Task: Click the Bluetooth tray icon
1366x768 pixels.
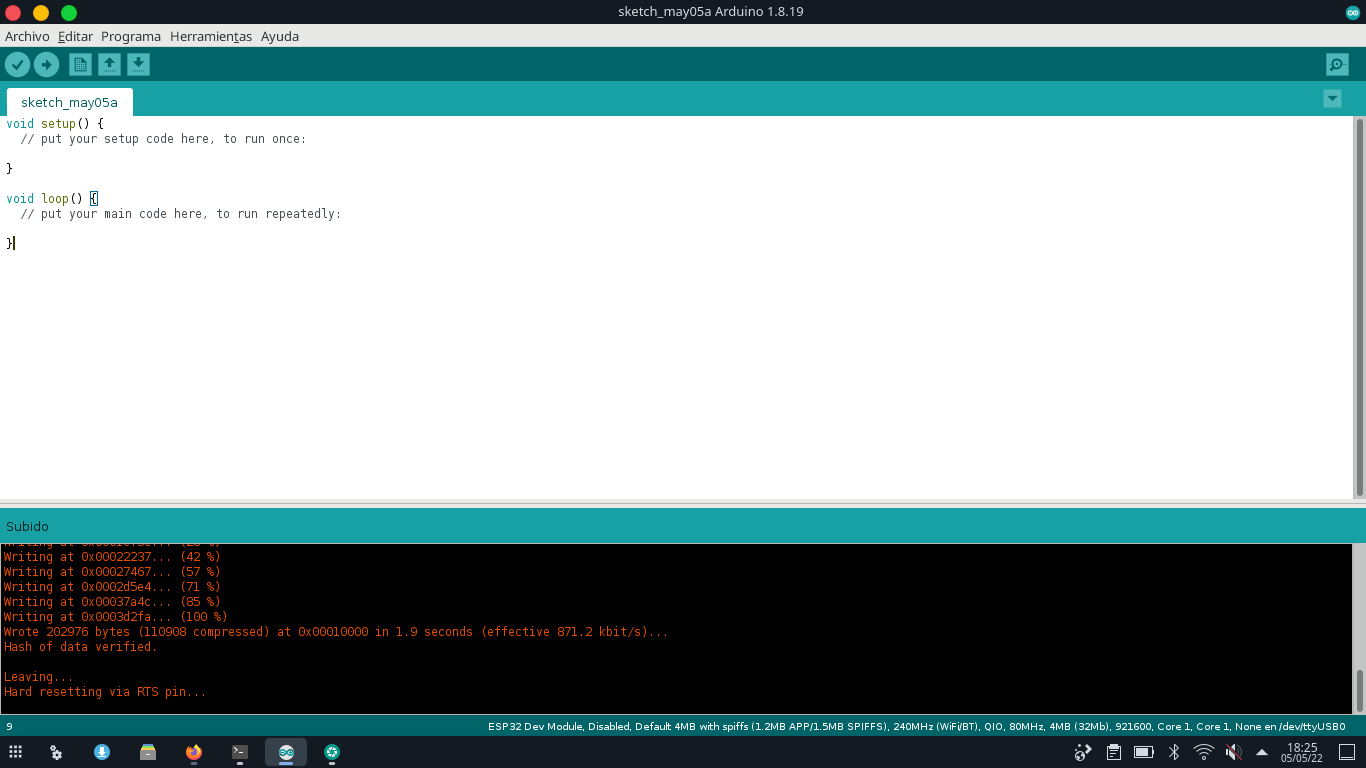Action: [1174, 752]
